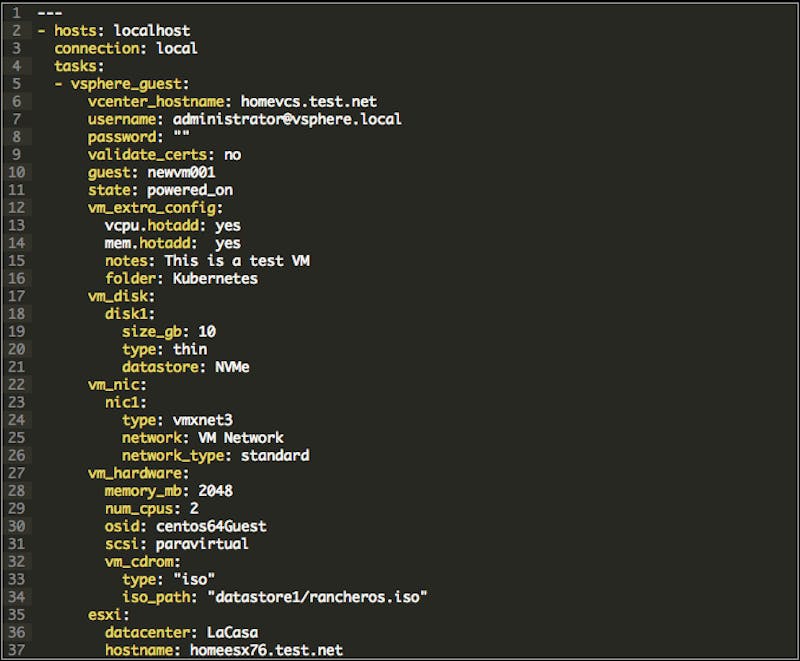Click the datastore value NVMe

tap(232, 367)
